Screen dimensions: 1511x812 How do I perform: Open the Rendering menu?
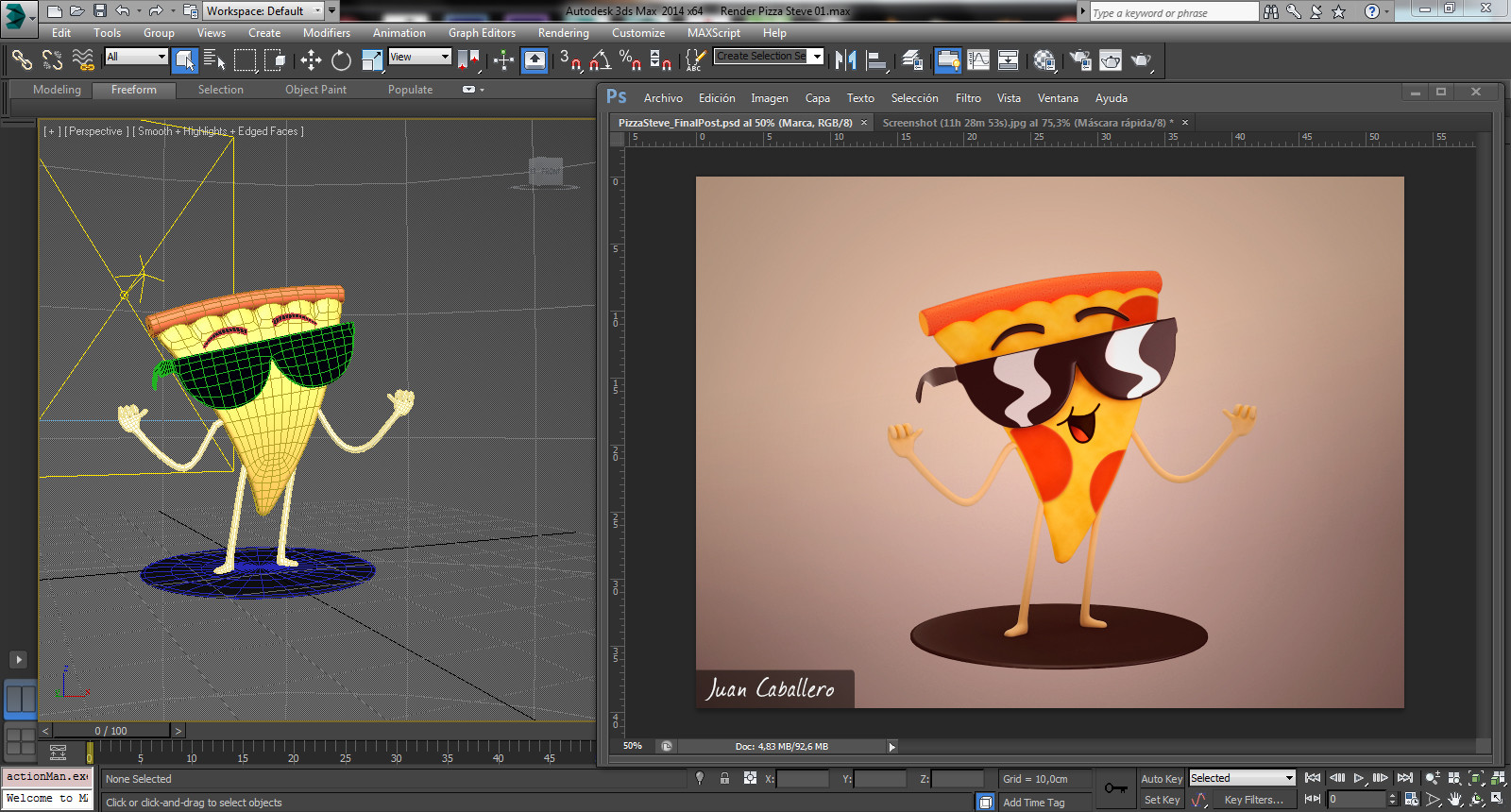(564, 33)
